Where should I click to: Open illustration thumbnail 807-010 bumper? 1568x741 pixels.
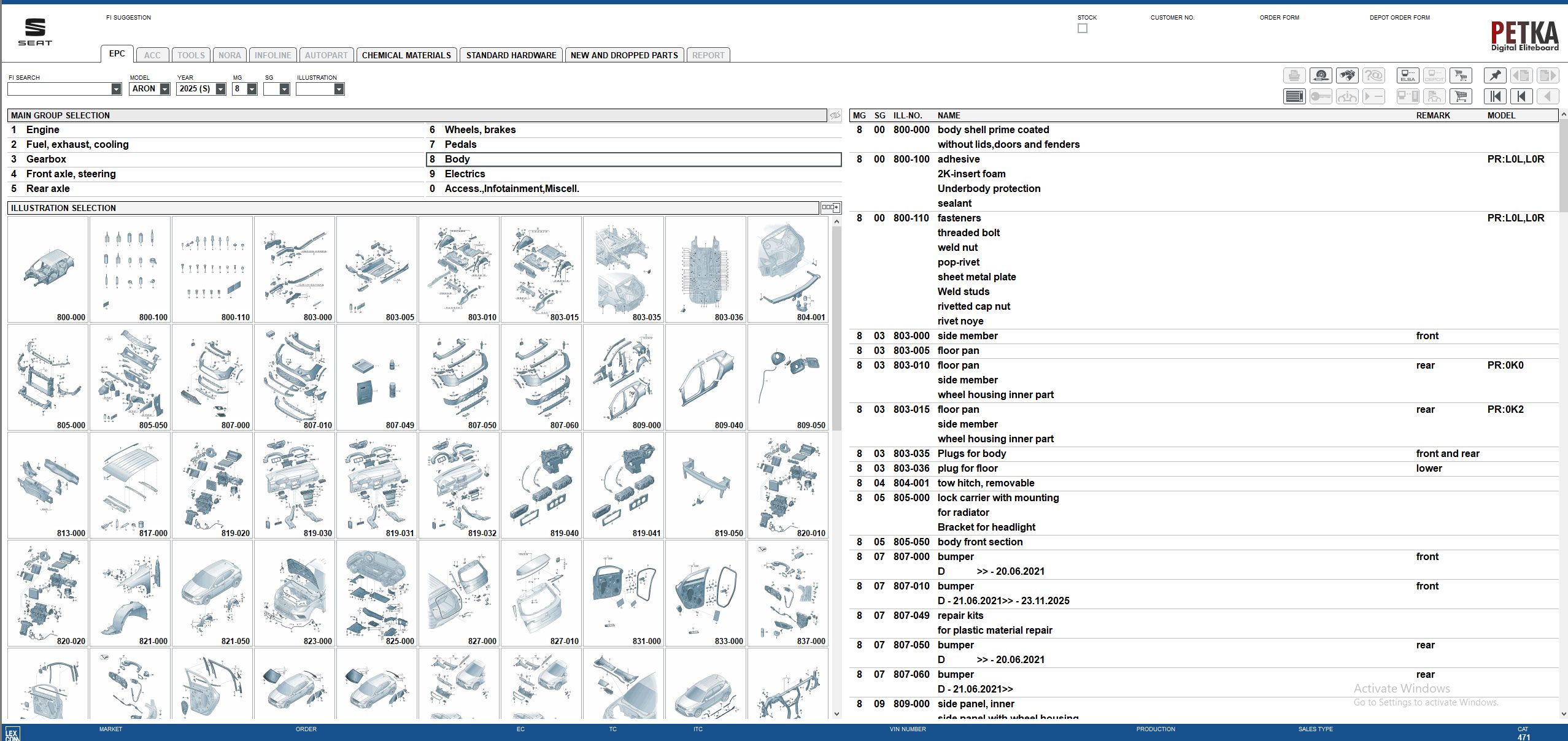point(295,377)
